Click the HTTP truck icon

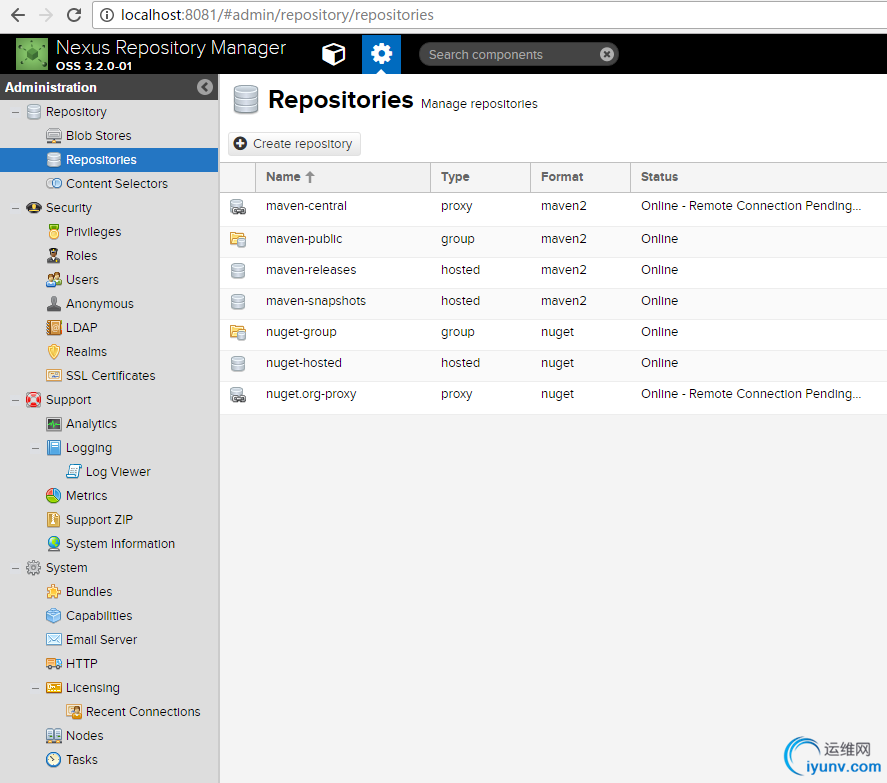[54, 664]
